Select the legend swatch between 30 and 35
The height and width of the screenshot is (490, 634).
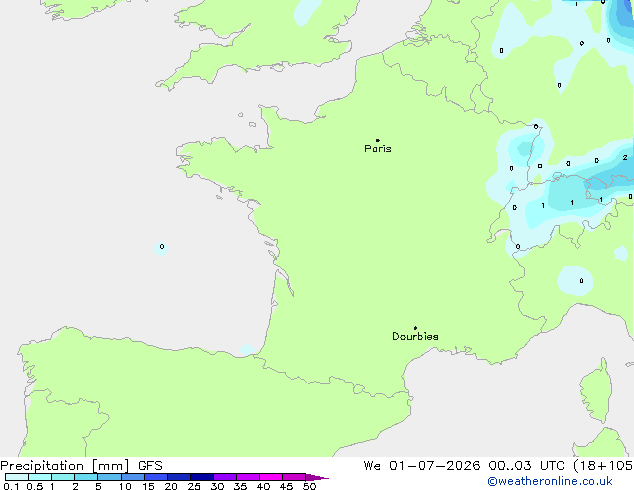(225, 477)
